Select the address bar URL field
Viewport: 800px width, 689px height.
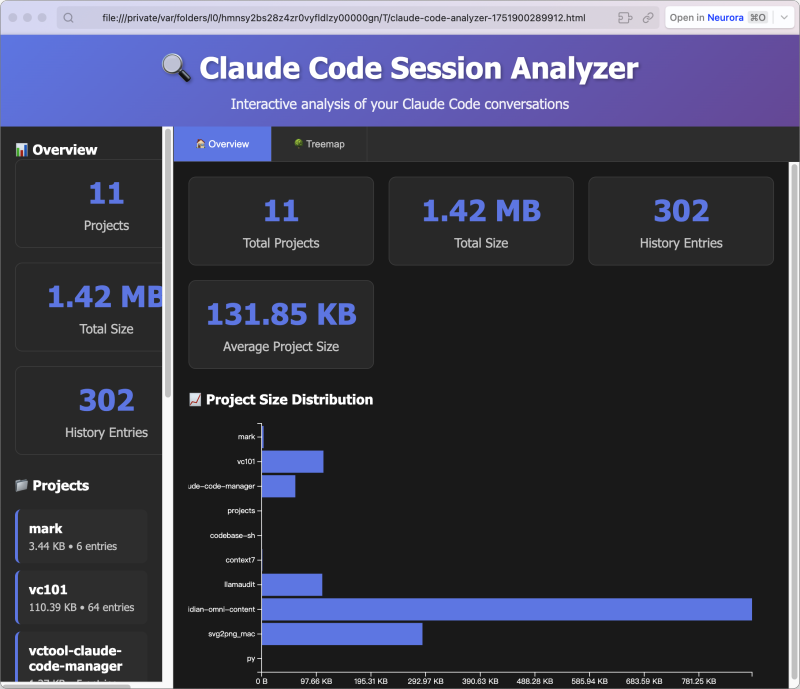tap(344, 18)
